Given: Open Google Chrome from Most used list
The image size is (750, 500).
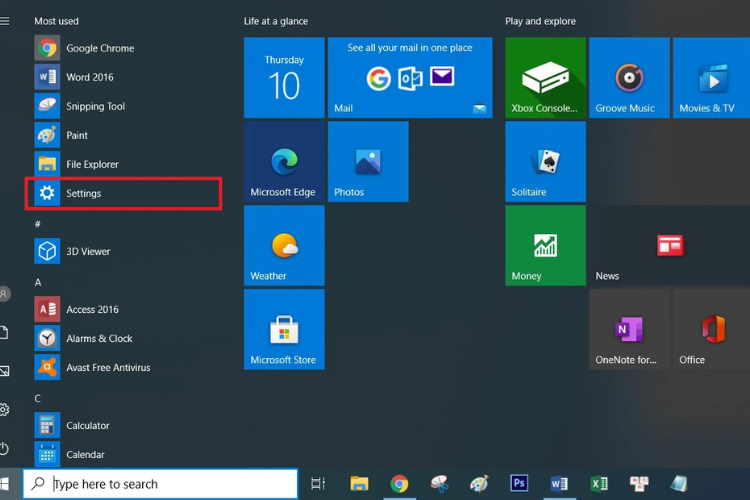Looking at the screenshot, I should pyautogui.click(x=123, y=48).
